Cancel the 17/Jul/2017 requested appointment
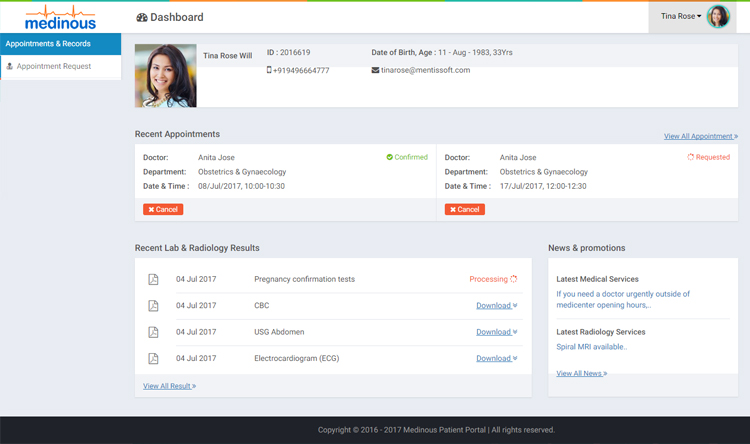The height and width of the screenshot is (444, 750). 464,209
